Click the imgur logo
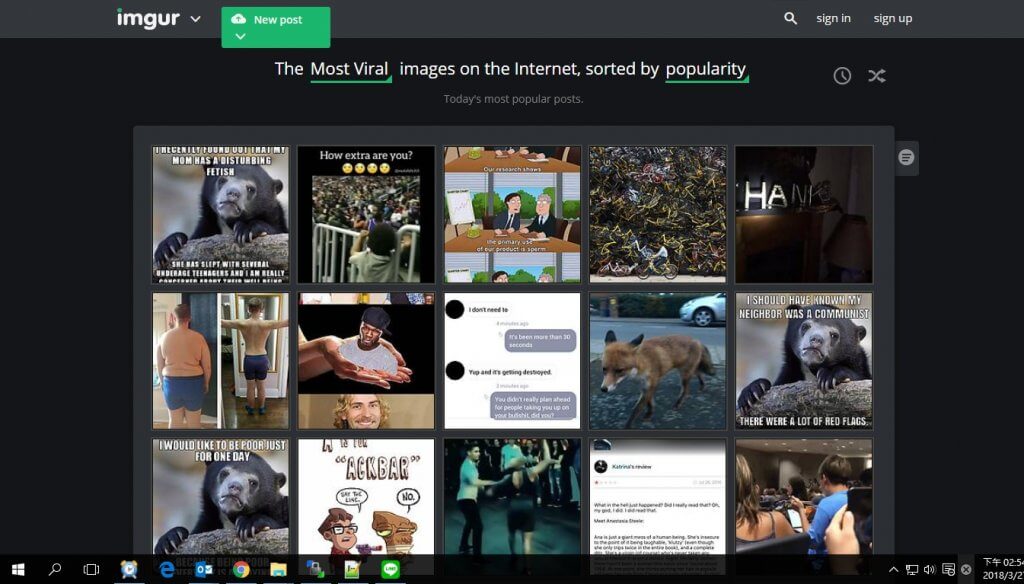Screen dimensions: 1024x584 coord(147,19)
